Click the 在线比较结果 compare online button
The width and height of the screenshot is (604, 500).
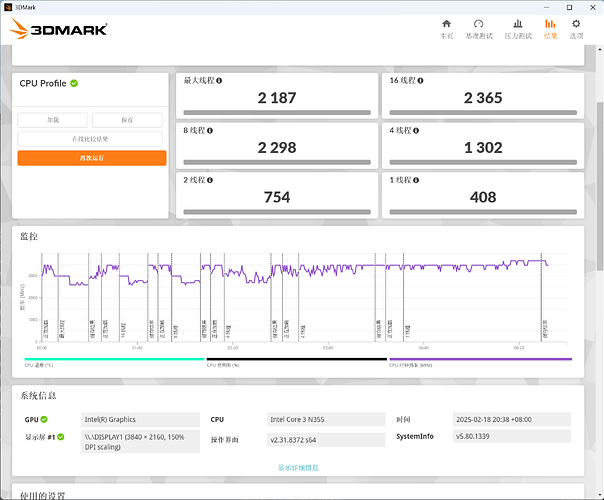click(x=92, y=139)
